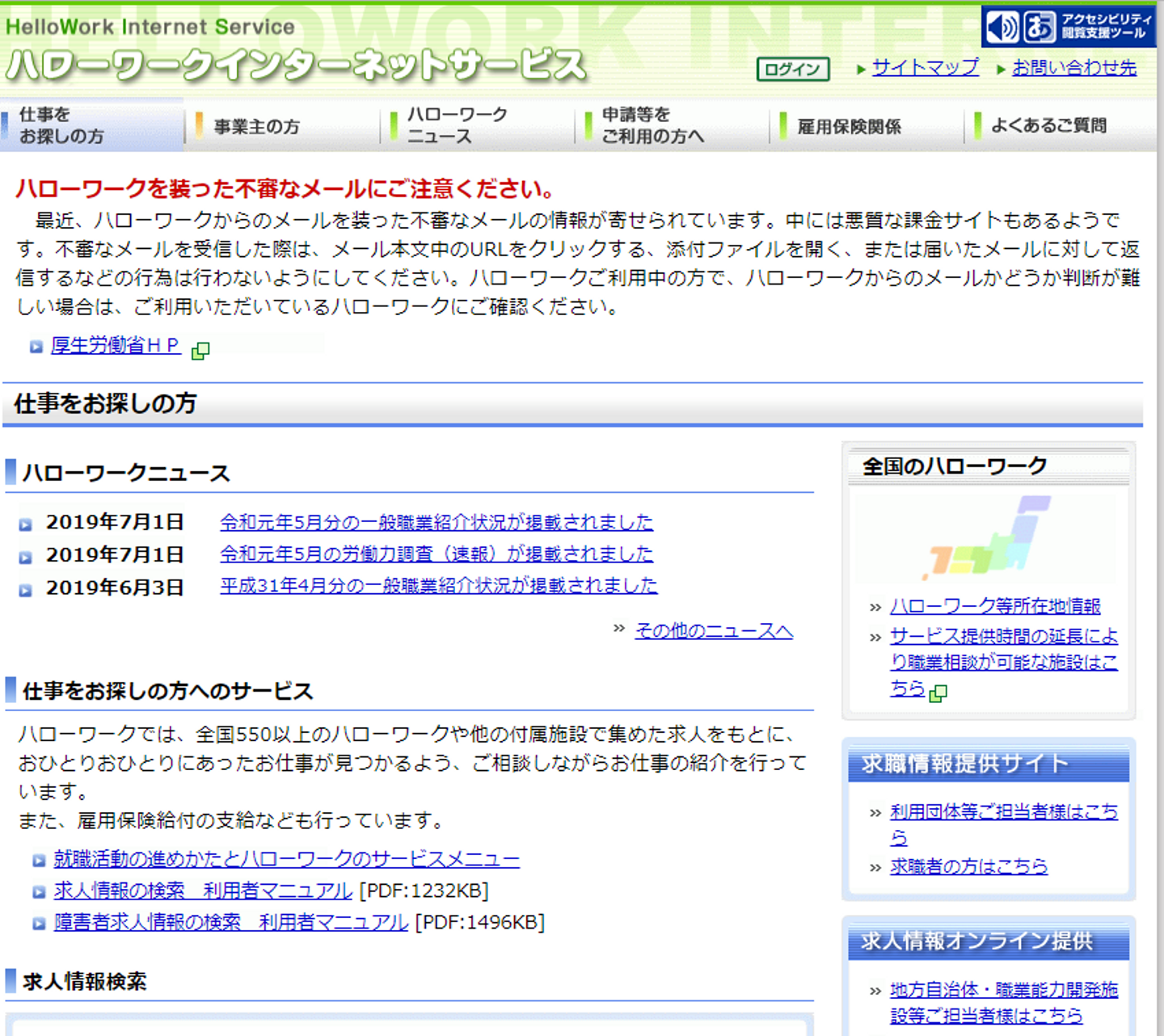1164x1036 pixels.
Task: Open the 求職者の方はこちら link
Action: tap(968, 866)
